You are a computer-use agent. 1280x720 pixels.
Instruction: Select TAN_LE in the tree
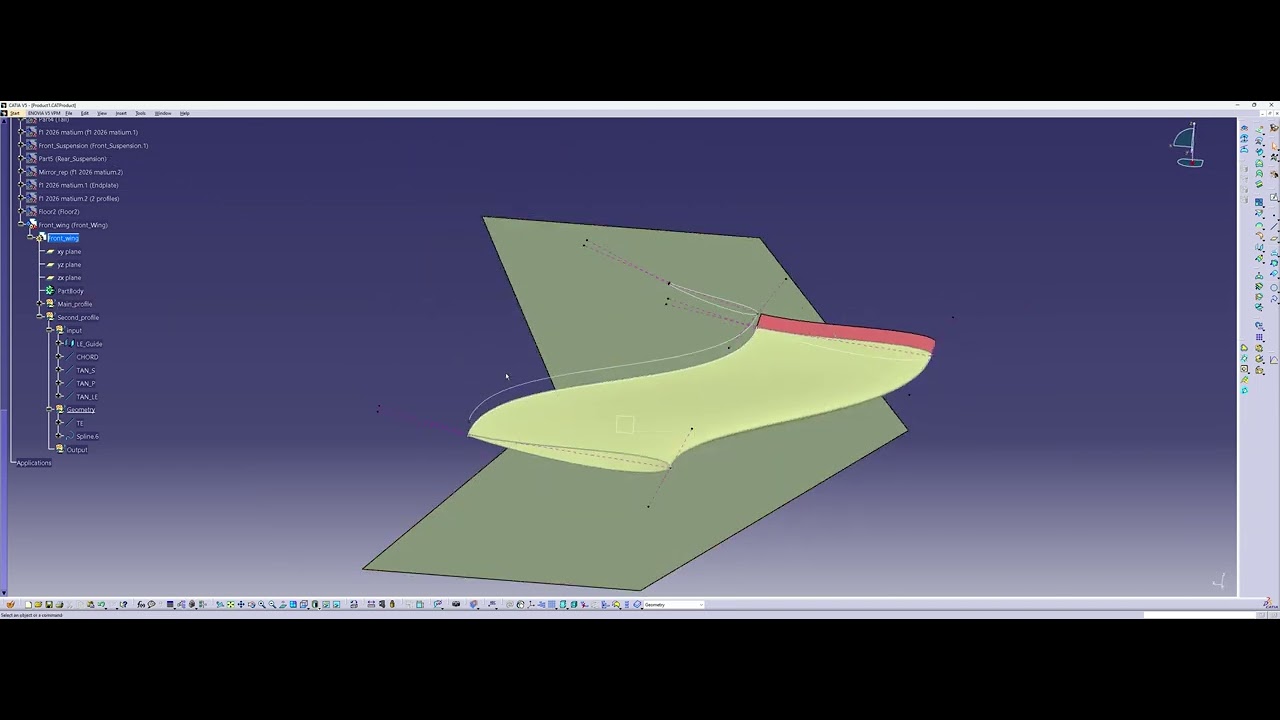87,396
